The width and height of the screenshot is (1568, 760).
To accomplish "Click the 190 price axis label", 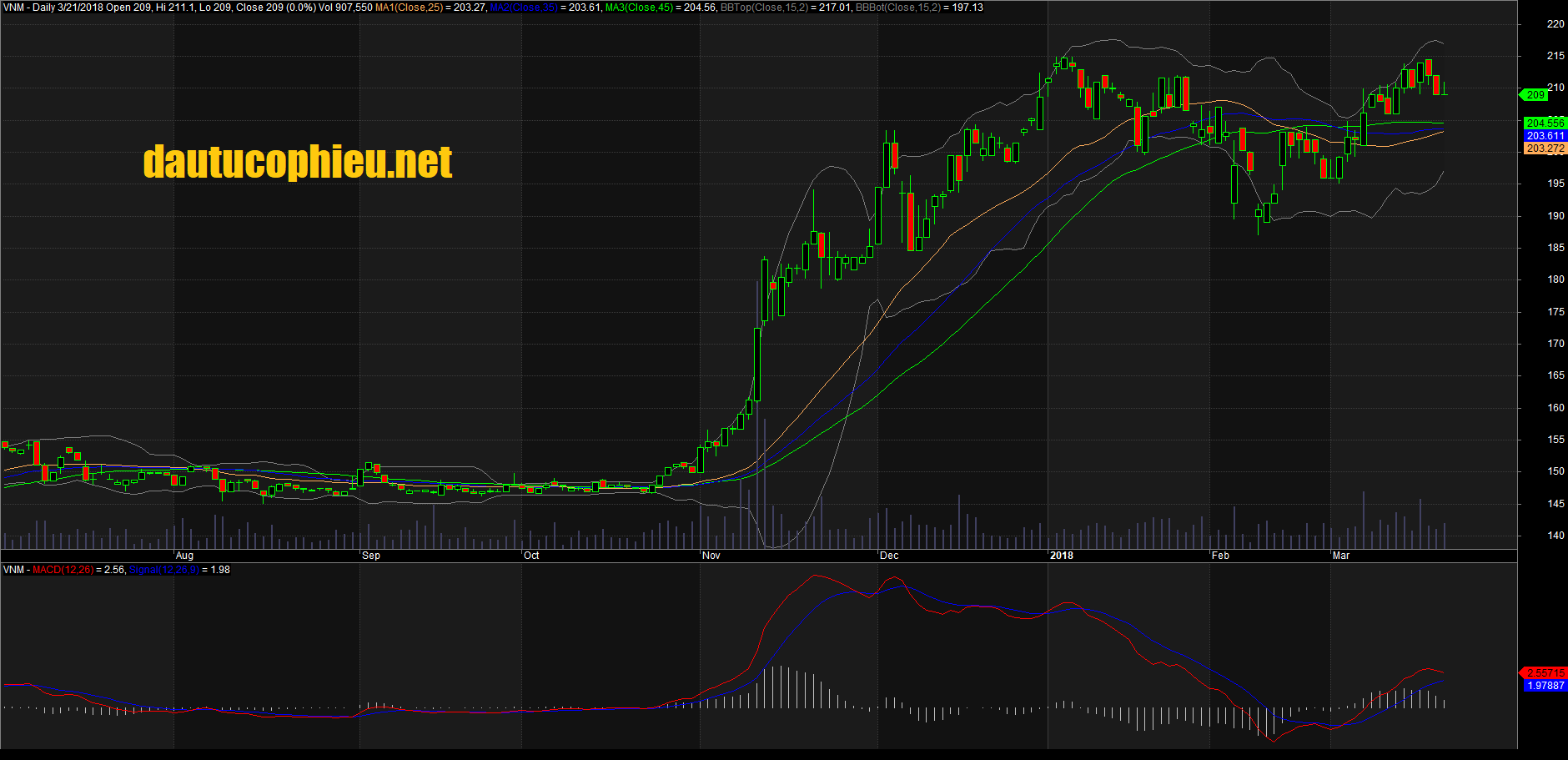I will pos(1555,216).
